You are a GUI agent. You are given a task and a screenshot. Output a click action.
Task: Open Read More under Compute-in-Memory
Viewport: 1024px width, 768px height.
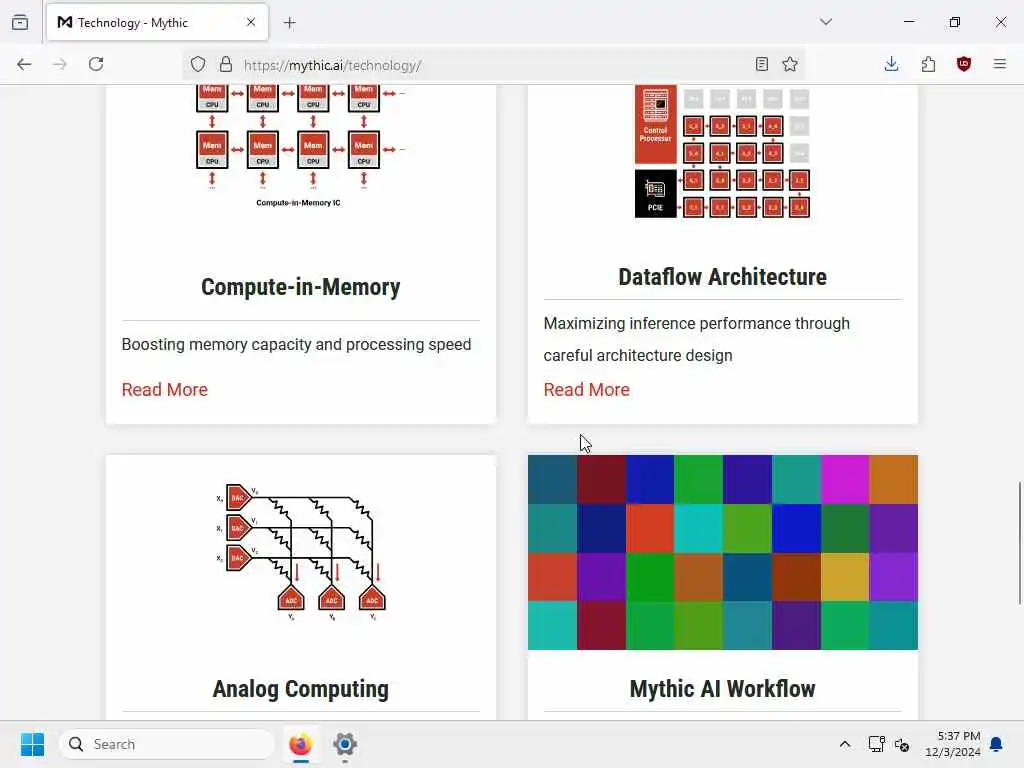tap(165, 390)
